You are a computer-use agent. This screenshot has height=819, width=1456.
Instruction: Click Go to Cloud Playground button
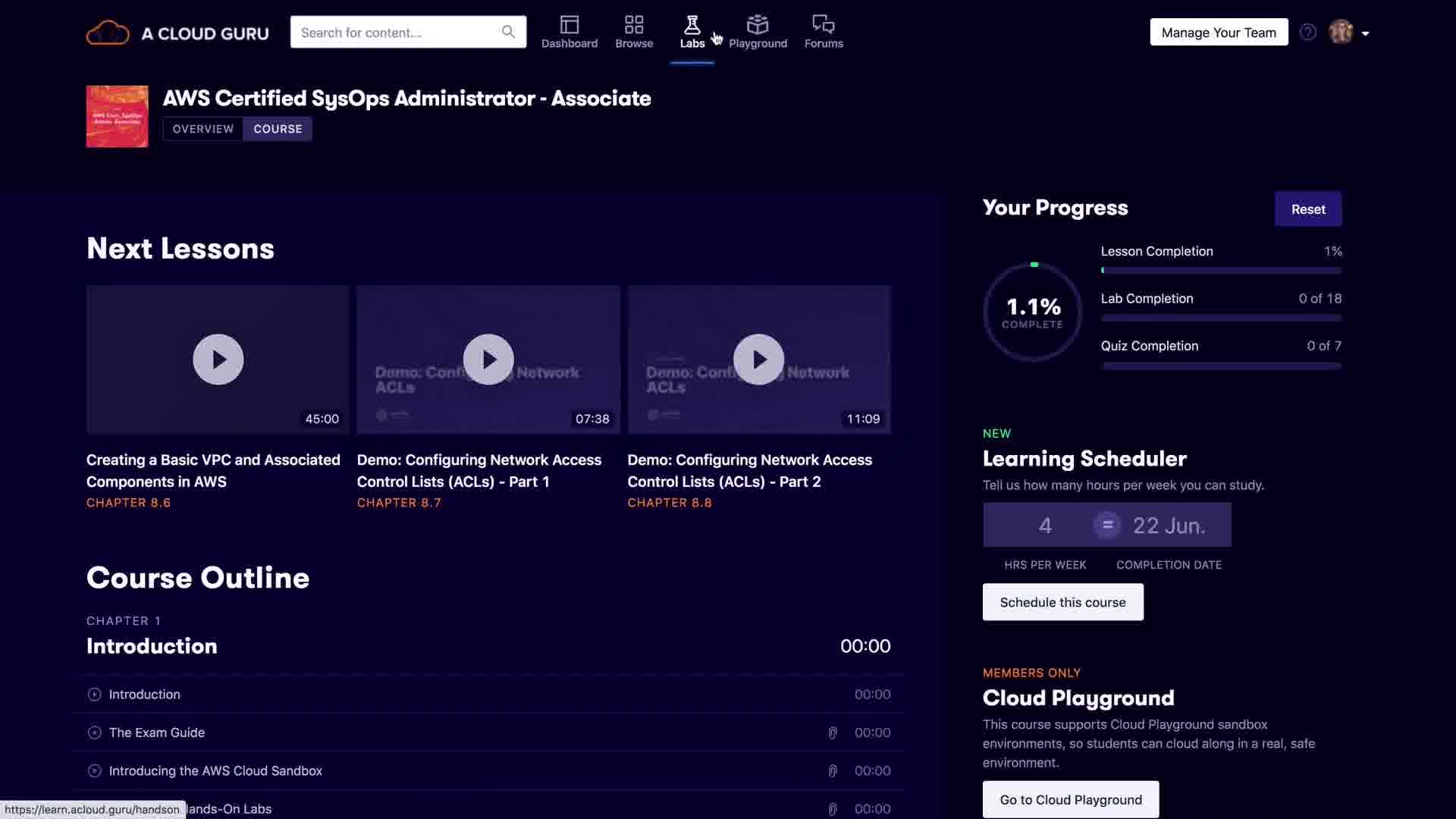click(x=1070, y=799)
